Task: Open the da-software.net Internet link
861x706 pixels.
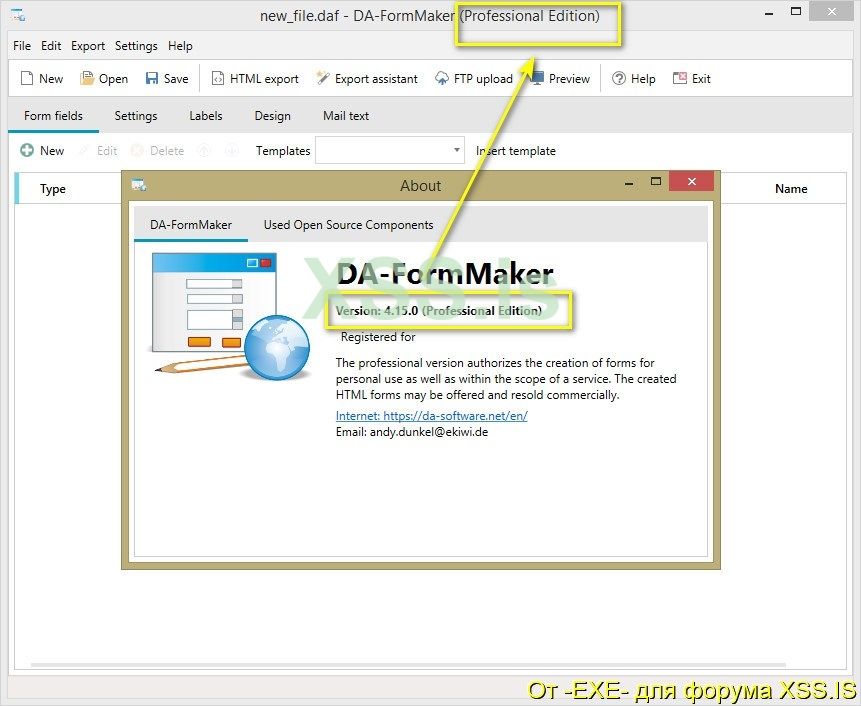Action: coord(432,416)
